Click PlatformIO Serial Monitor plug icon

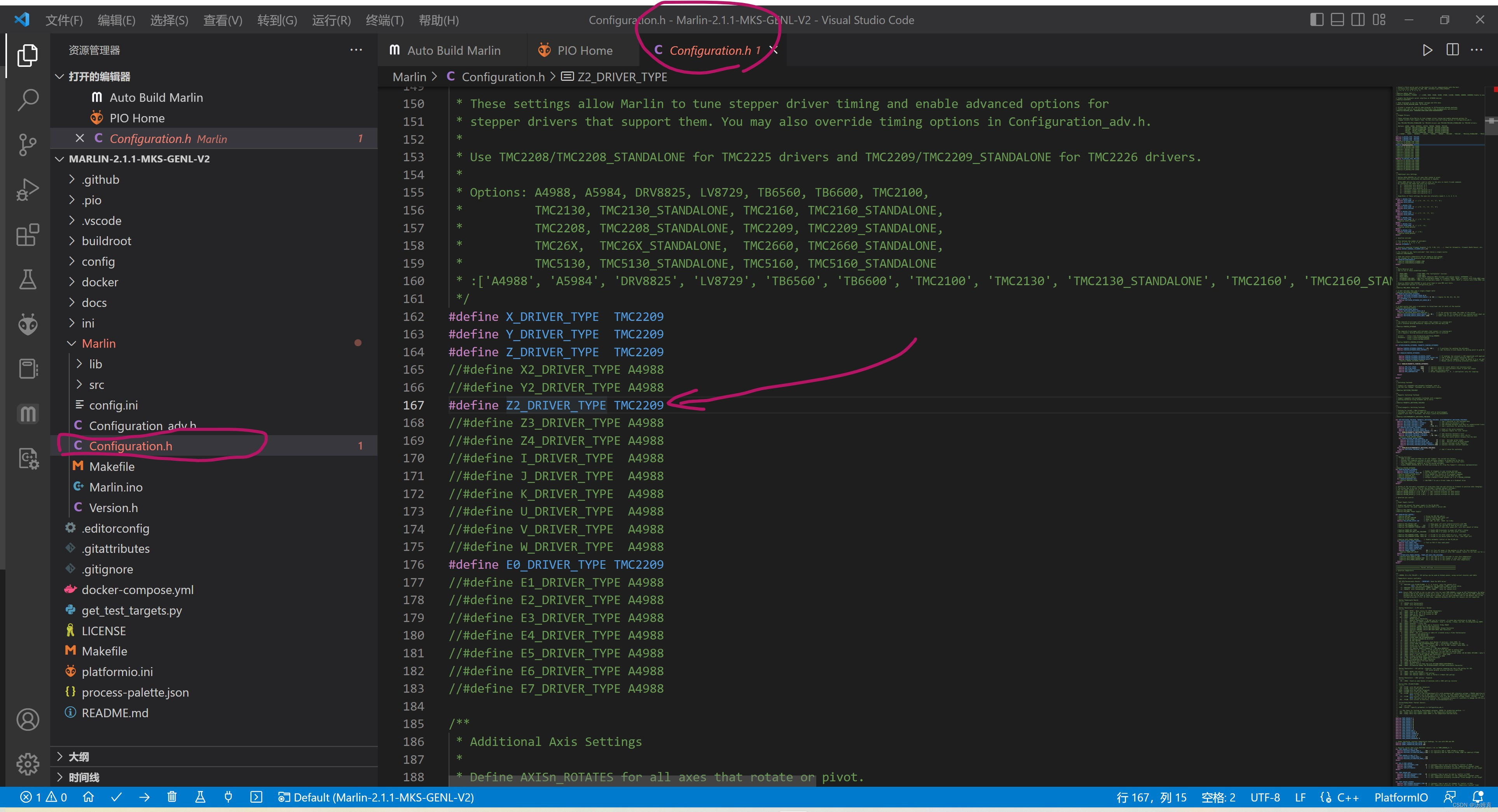pyautogui.click(x=228, y=797)
